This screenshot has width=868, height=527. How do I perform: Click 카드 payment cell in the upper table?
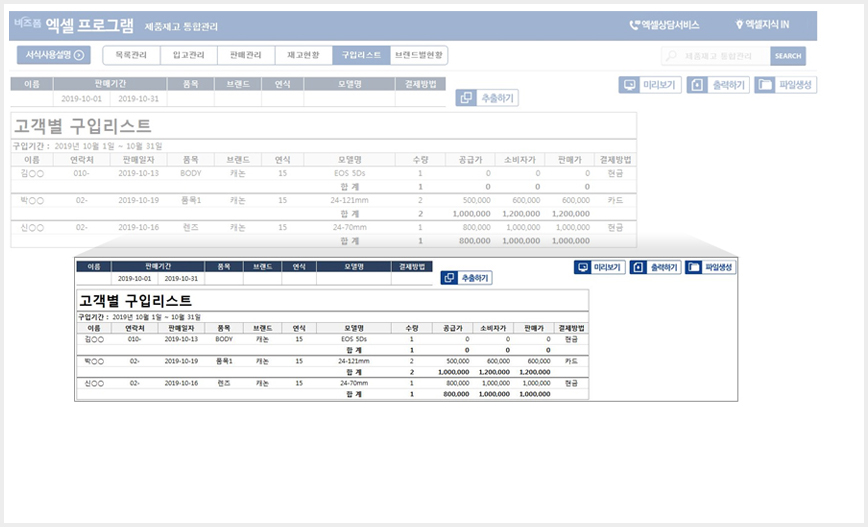tap(615, 200)
